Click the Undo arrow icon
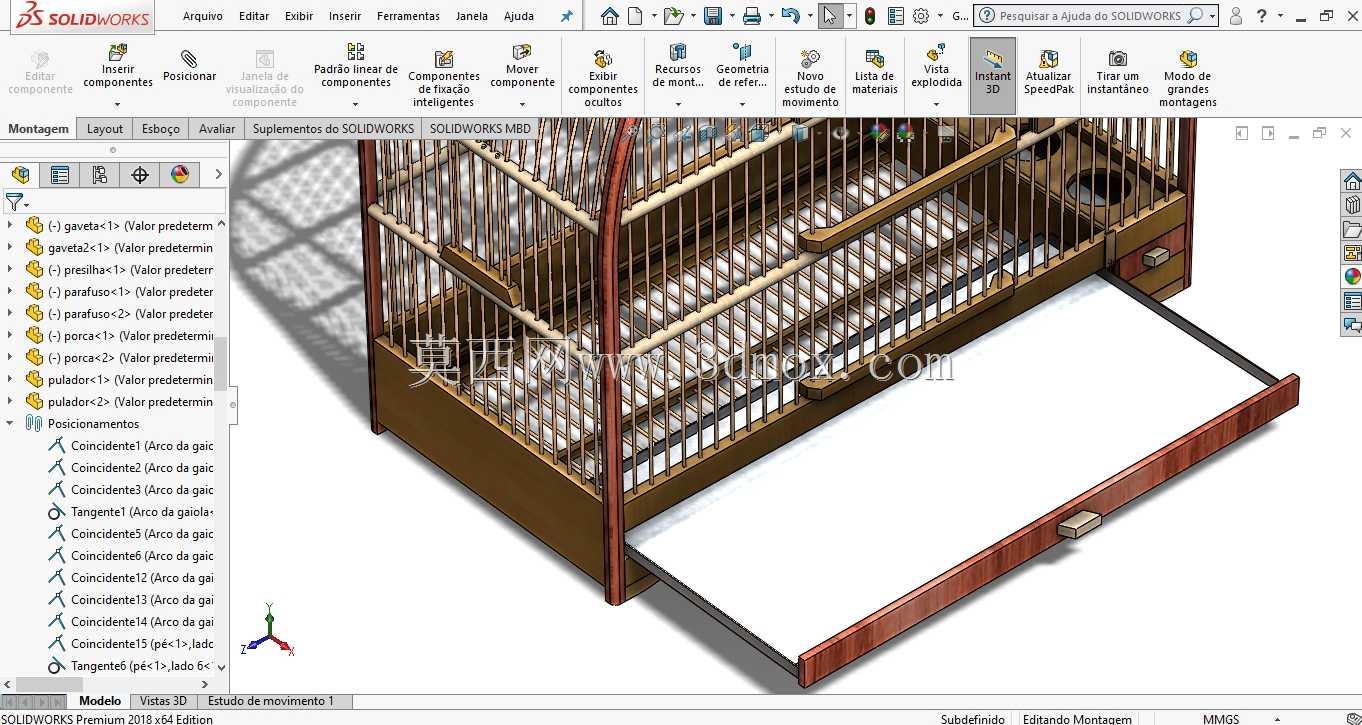 (x=789, y=16)
